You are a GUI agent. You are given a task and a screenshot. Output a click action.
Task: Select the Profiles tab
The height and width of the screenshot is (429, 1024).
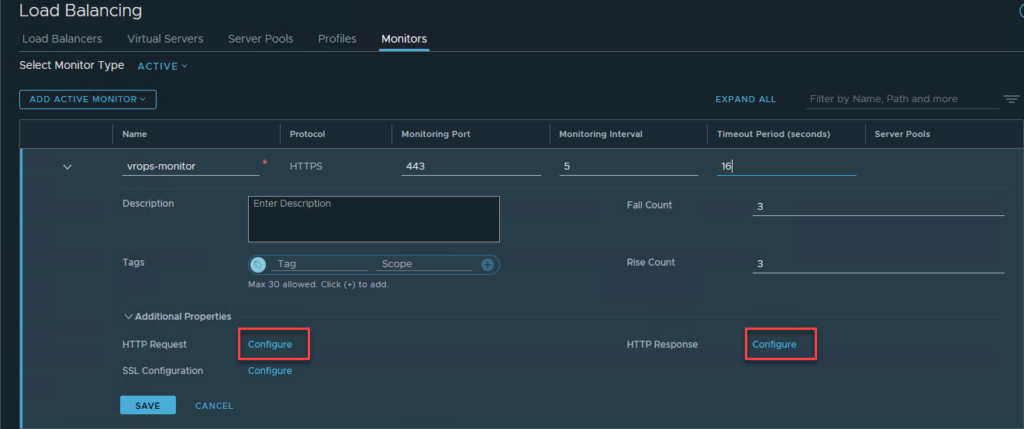click(337, 39)
